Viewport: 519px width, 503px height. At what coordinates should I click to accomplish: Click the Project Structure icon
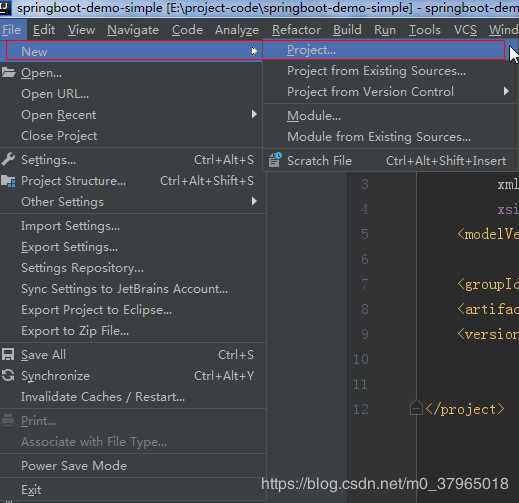coord(8,181)
